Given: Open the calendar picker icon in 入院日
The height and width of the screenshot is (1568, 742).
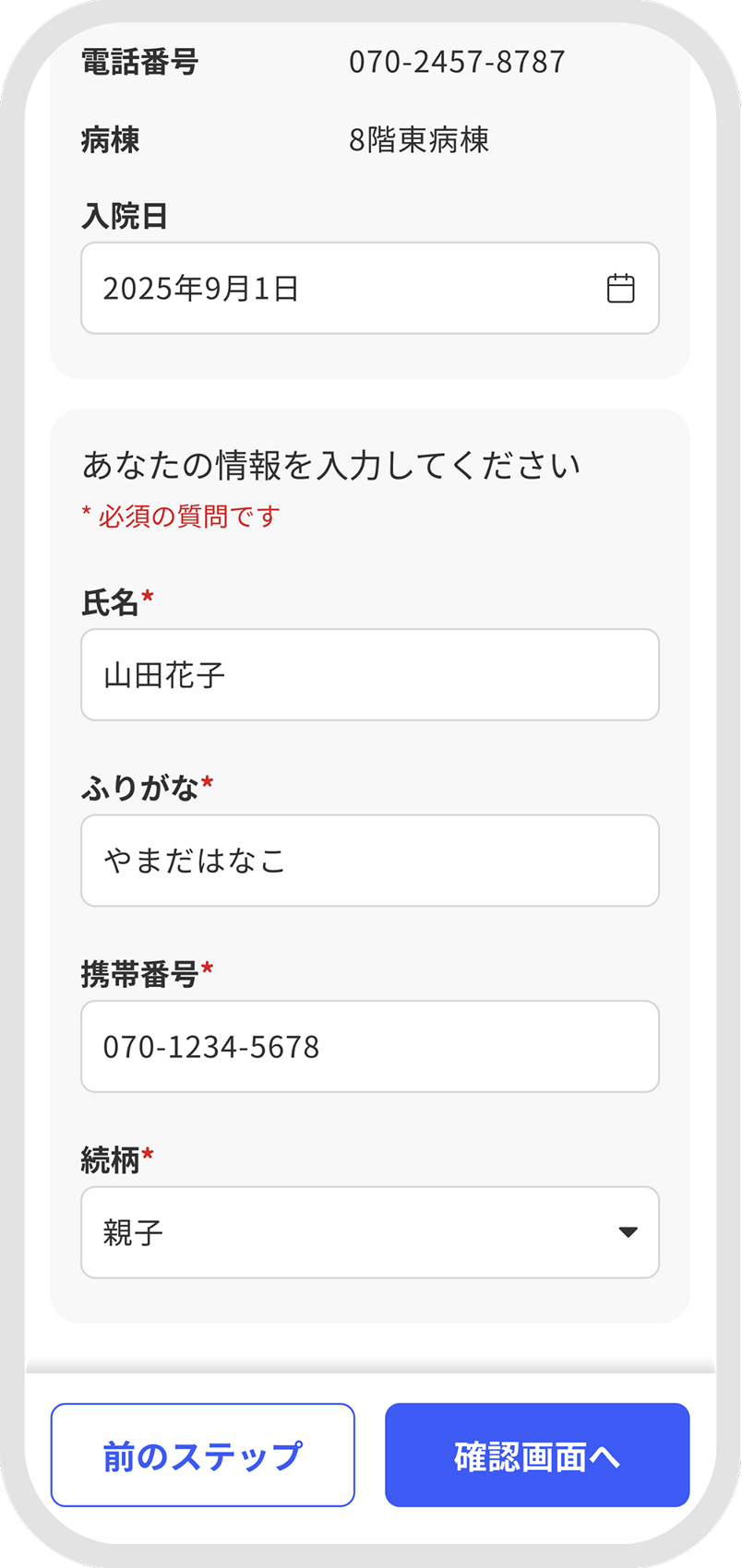Looking at the screenshot, I should (x=620, y=289).
